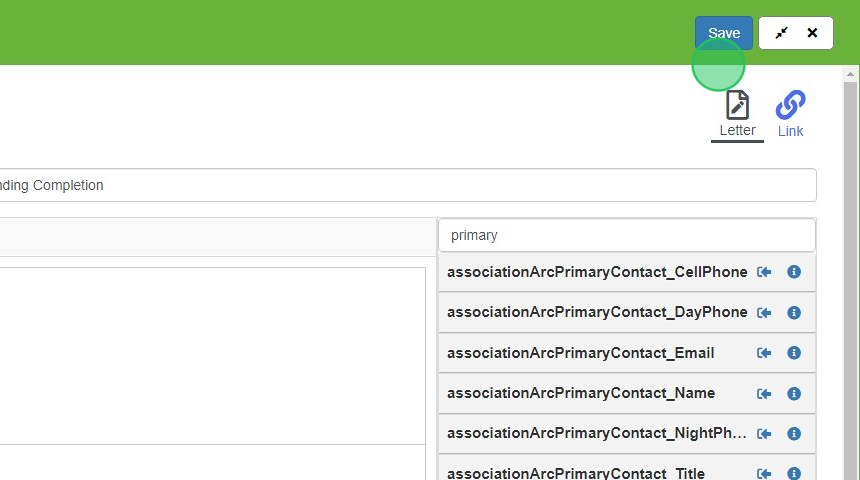This screenshot has height=480, width=860.
Task: Select the associationArcPrimaryContact_Email list item
Action: [x=626, y=353]
